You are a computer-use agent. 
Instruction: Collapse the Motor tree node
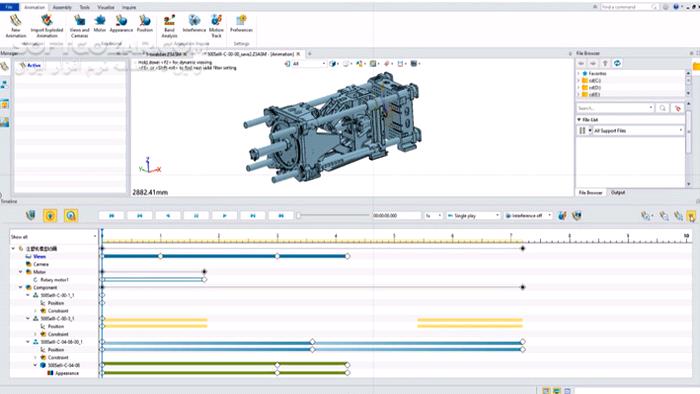click(x=21, y=272)
